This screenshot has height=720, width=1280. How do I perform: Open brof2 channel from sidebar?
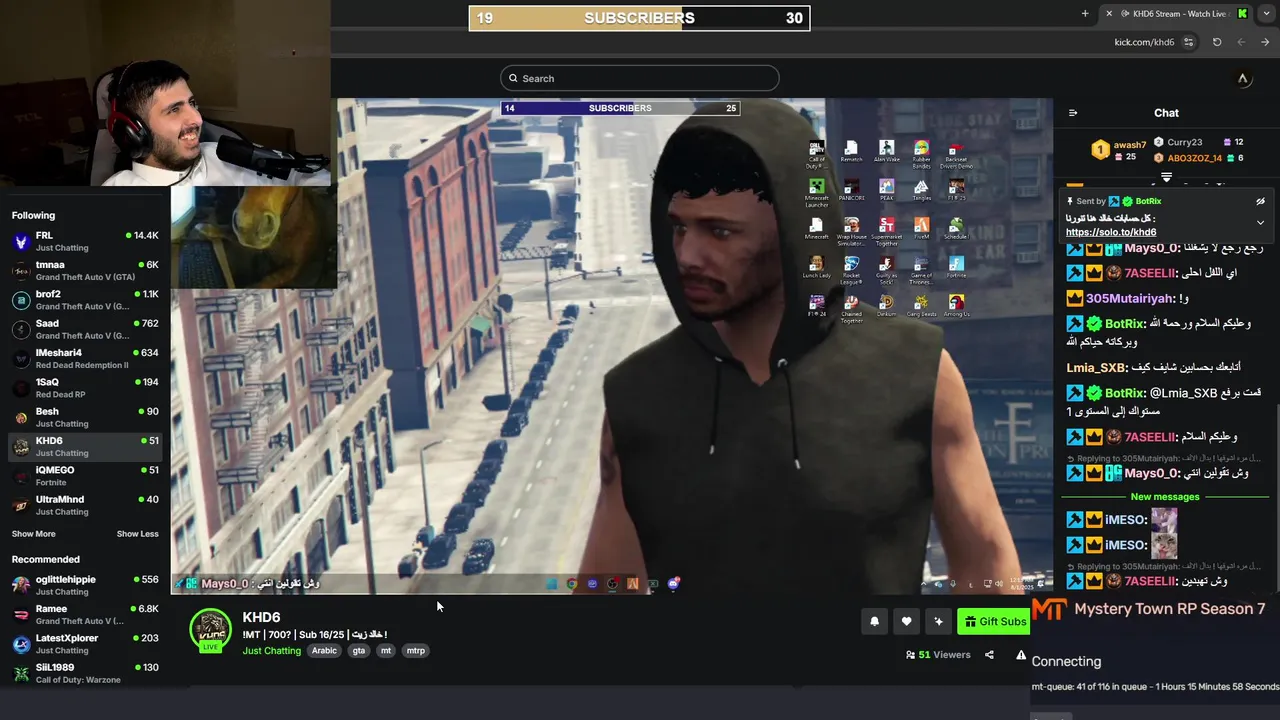tap(85, 300)
